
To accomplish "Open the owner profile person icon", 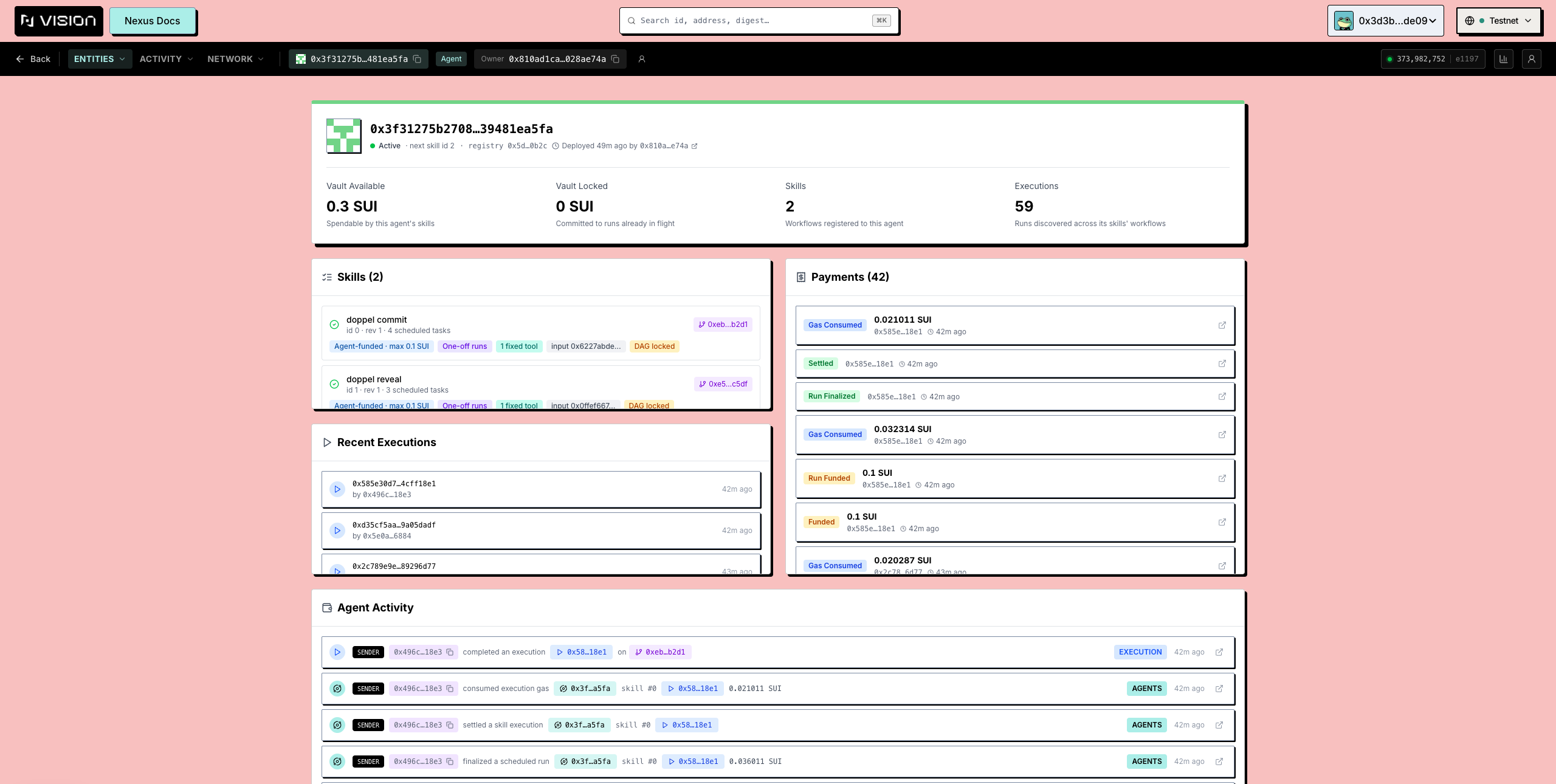I will pyautogui.click(x=642, y=59).
